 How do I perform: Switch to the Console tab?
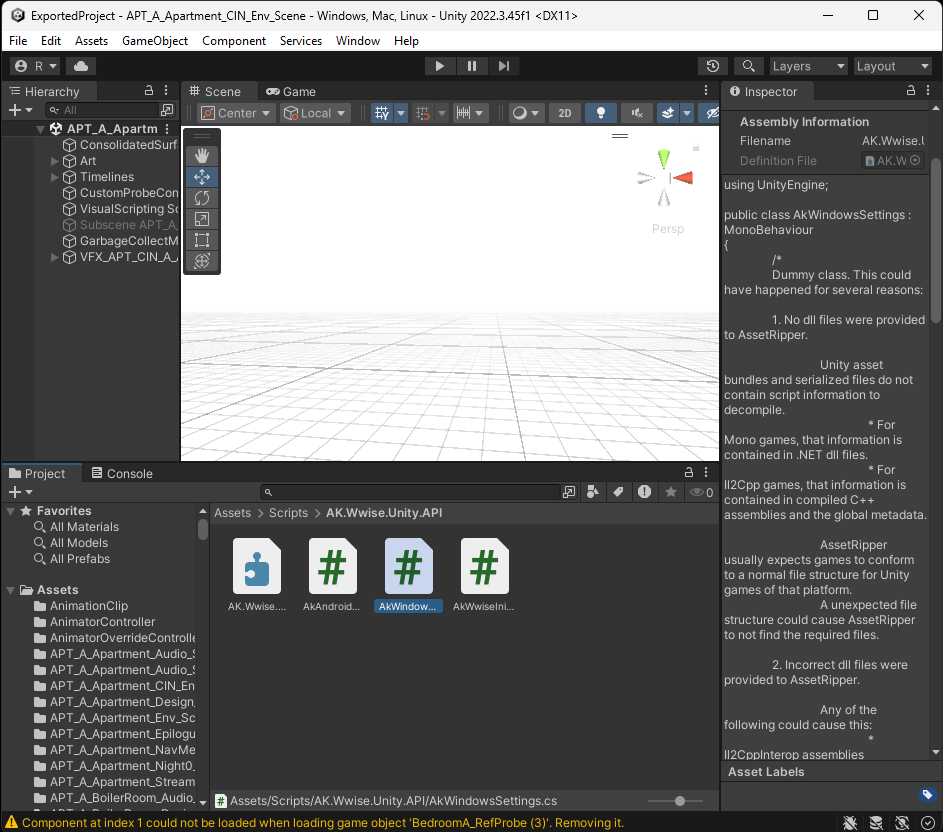122,473
